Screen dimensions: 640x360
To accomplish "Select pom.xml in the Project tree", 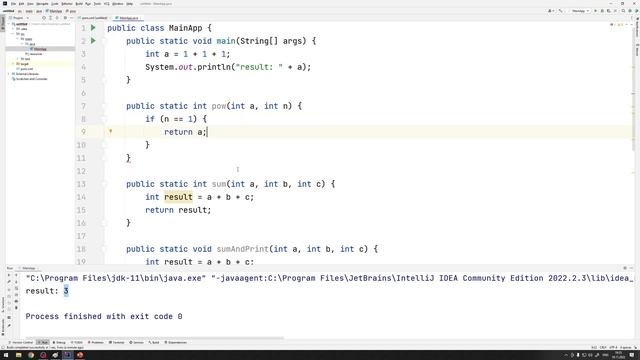I will (26, 69).
